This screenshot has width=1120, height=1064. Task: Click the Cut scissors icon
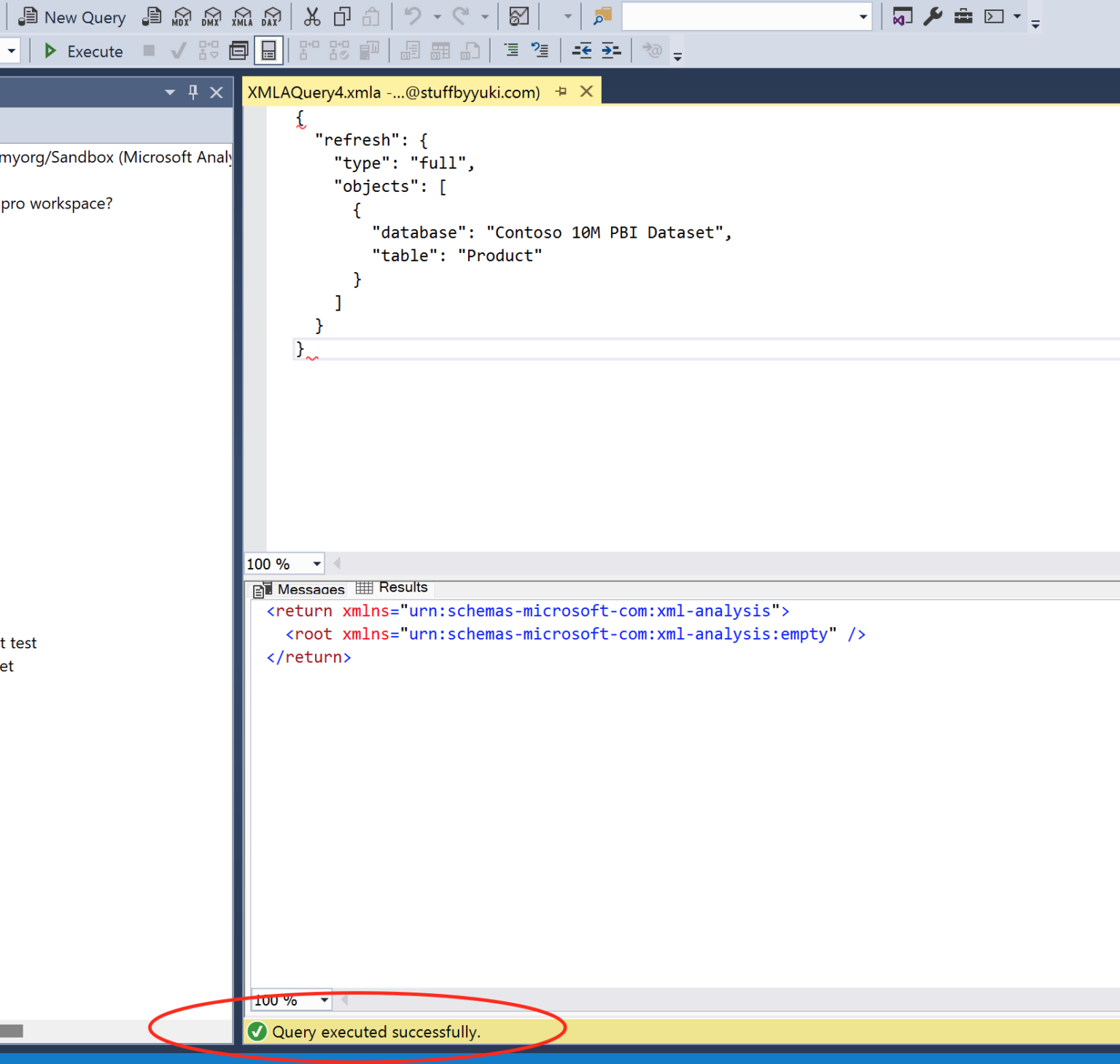point(312,16)
